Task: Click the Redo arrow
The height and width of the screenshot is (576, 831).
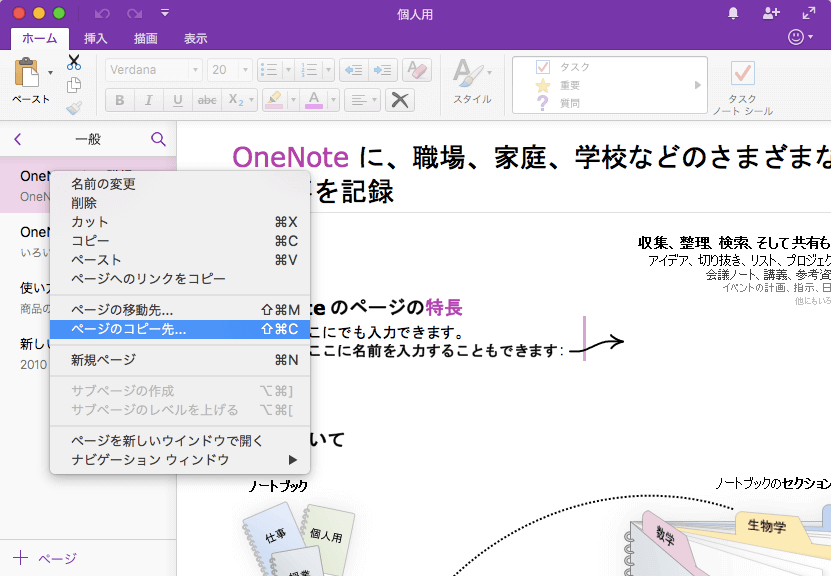Action: tap(135, 13)
